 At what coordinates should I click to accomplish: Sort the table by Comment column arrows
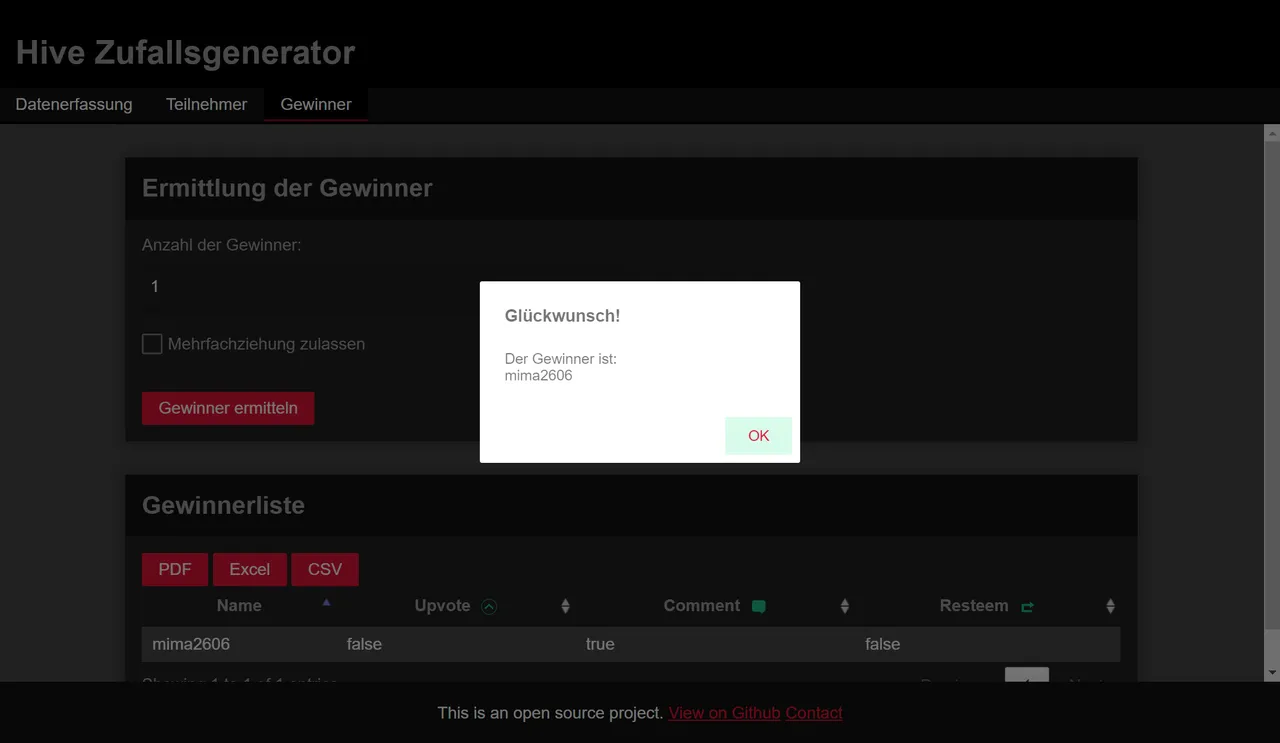tap(844, 606)
